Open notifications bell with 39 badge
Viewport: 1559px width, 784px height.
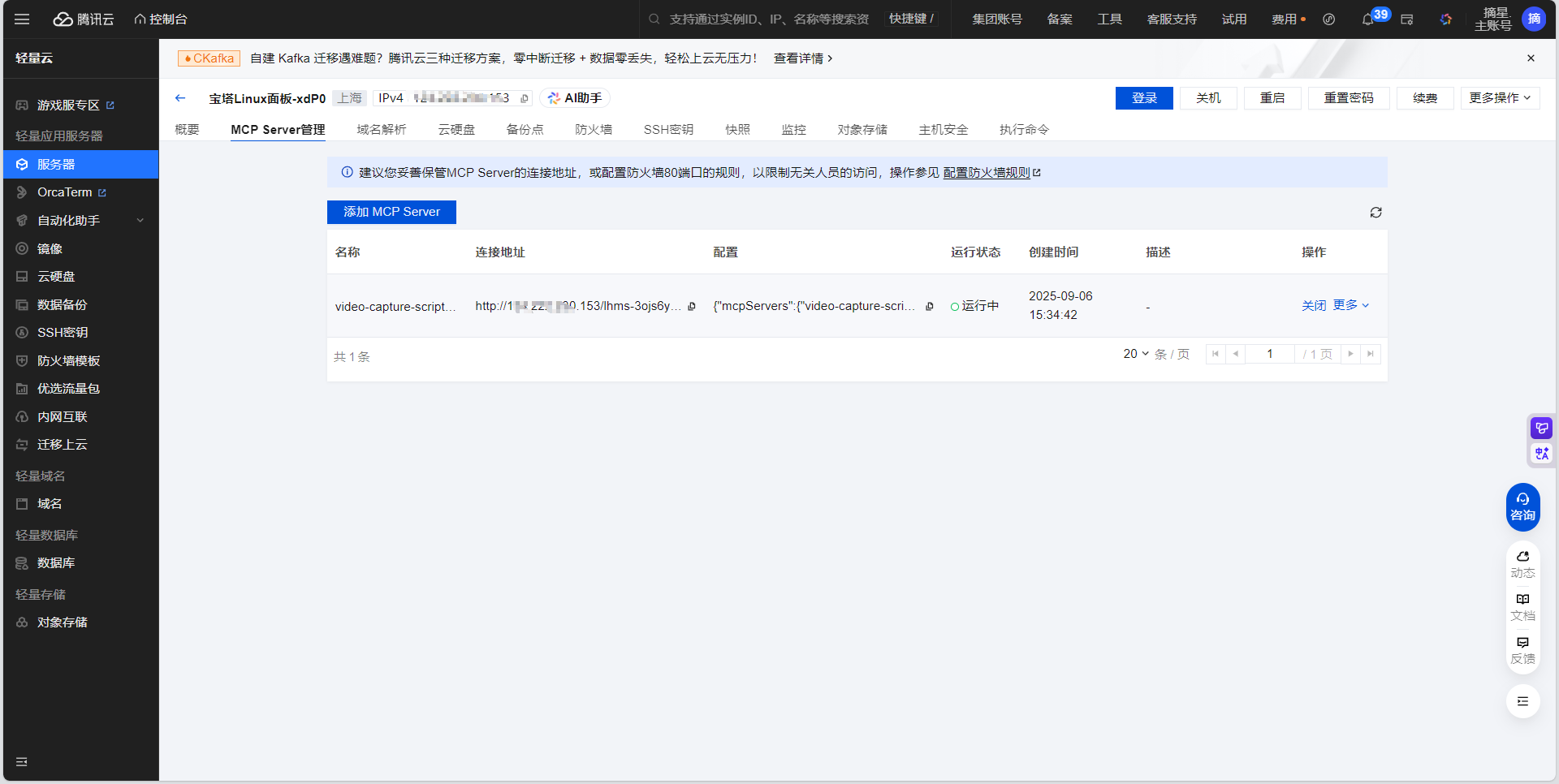pos(1368,19)
